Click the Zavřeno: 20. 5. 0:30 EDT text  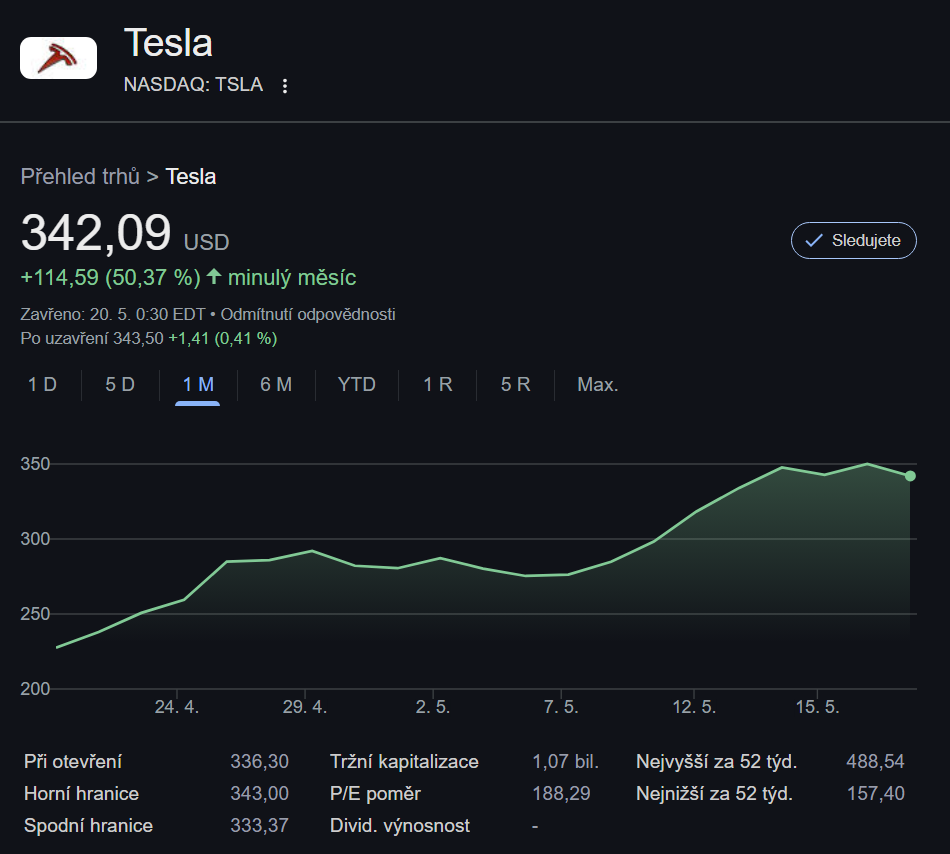tap(113, 314)
